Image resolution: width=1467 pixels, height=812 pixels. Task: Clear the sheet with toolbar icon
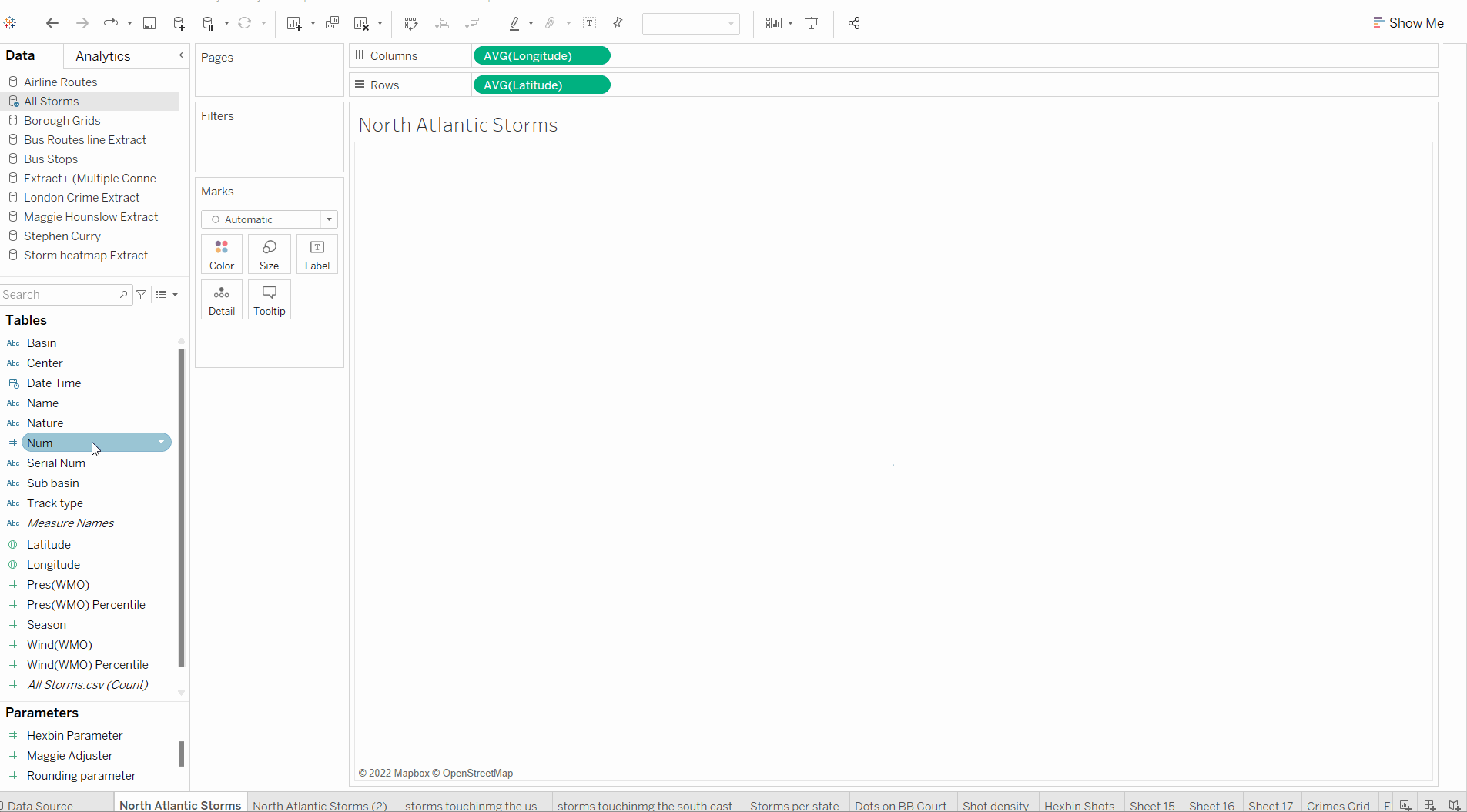coord(361,23)
